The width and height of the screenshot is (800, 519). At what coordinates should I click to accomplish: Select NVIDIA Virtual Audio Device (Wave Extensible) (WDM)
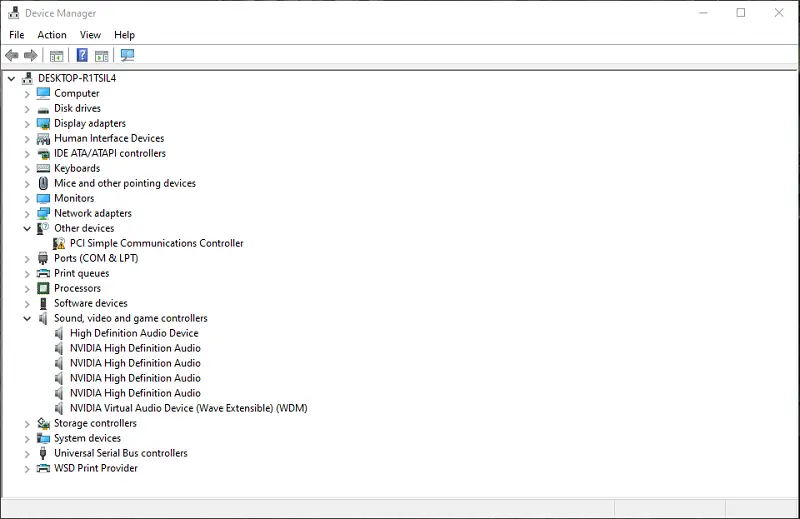(x=189, y=408)
